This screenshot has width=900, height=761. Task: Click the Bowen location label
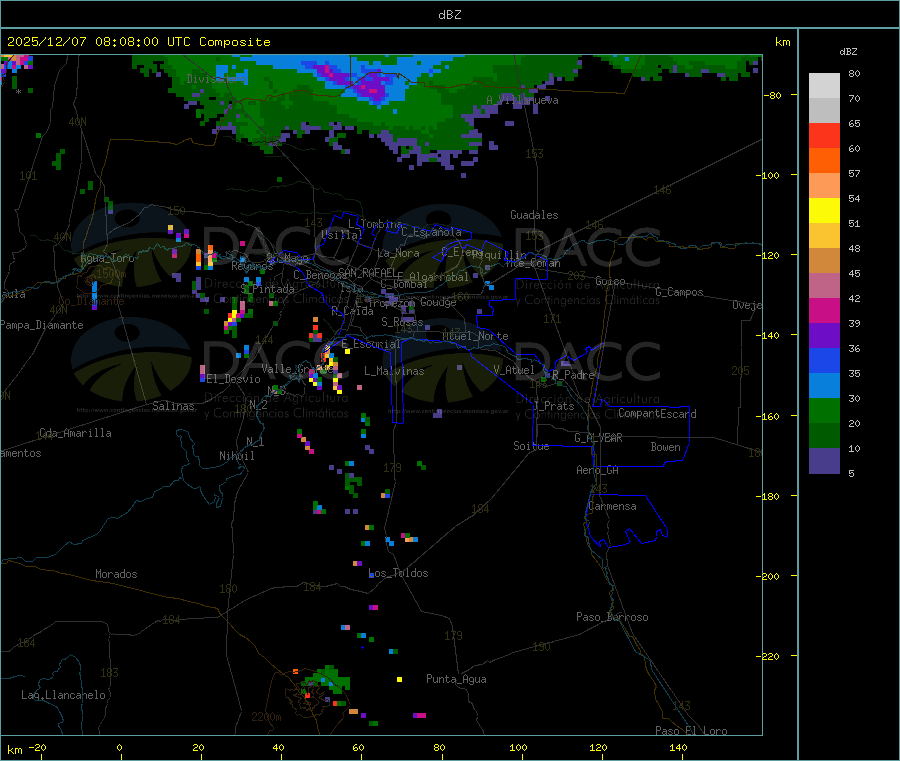coord(665,447)
